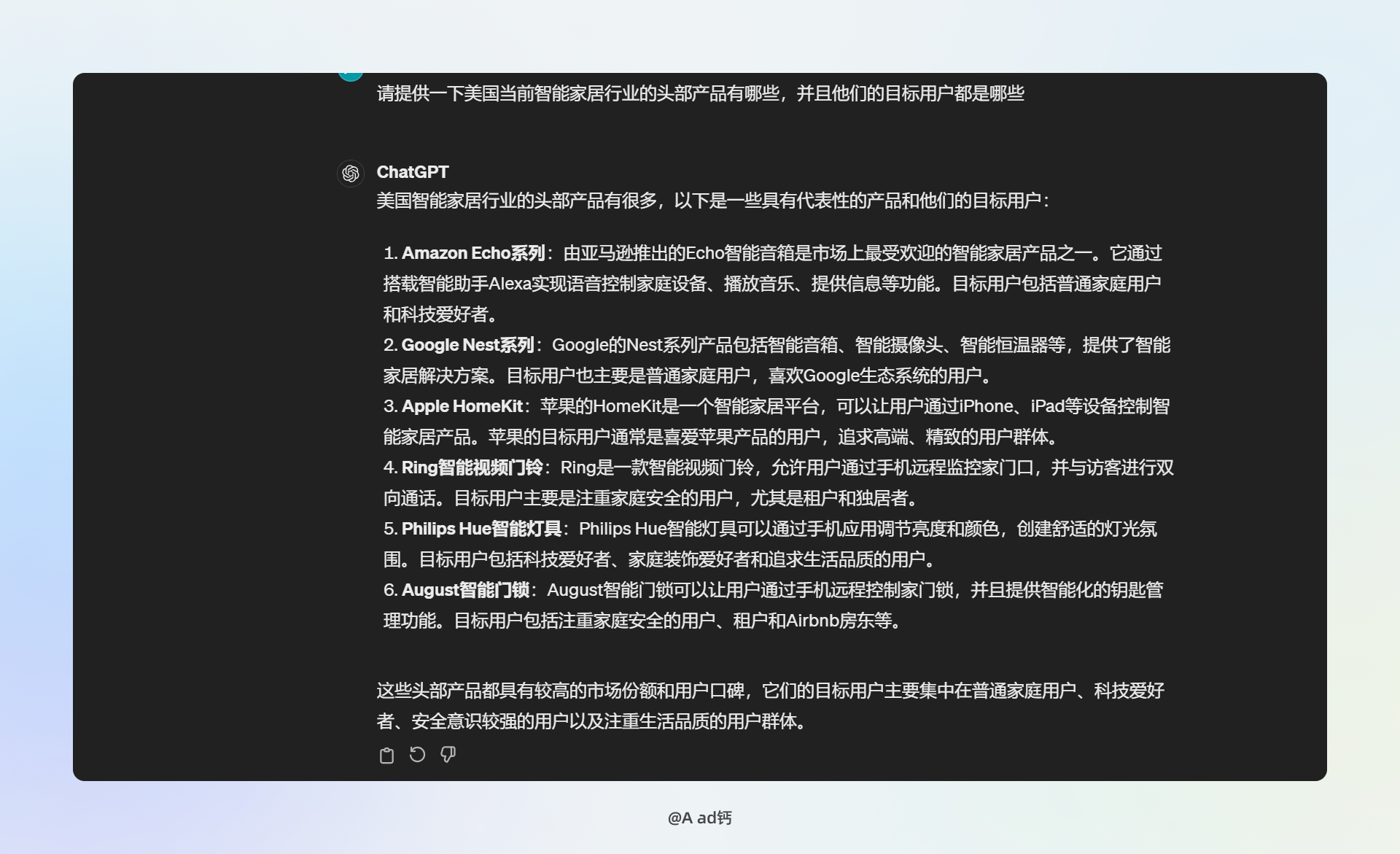Click the bold Apple HomeKit heading

[462, 406]
